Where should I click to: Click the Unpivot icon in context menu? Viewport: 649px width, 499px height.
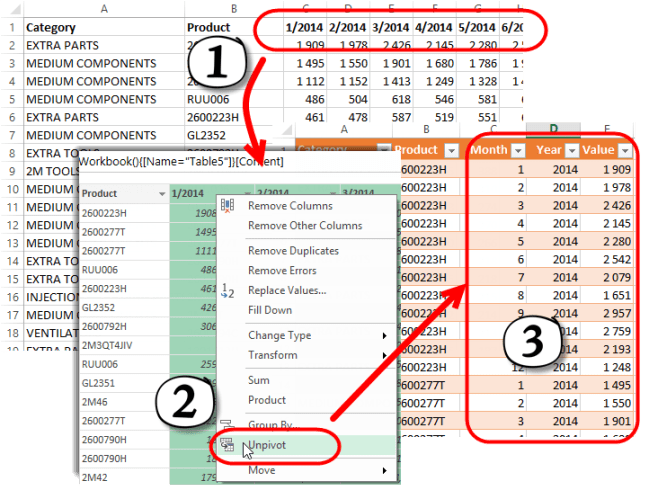click(x=227, y=445)
